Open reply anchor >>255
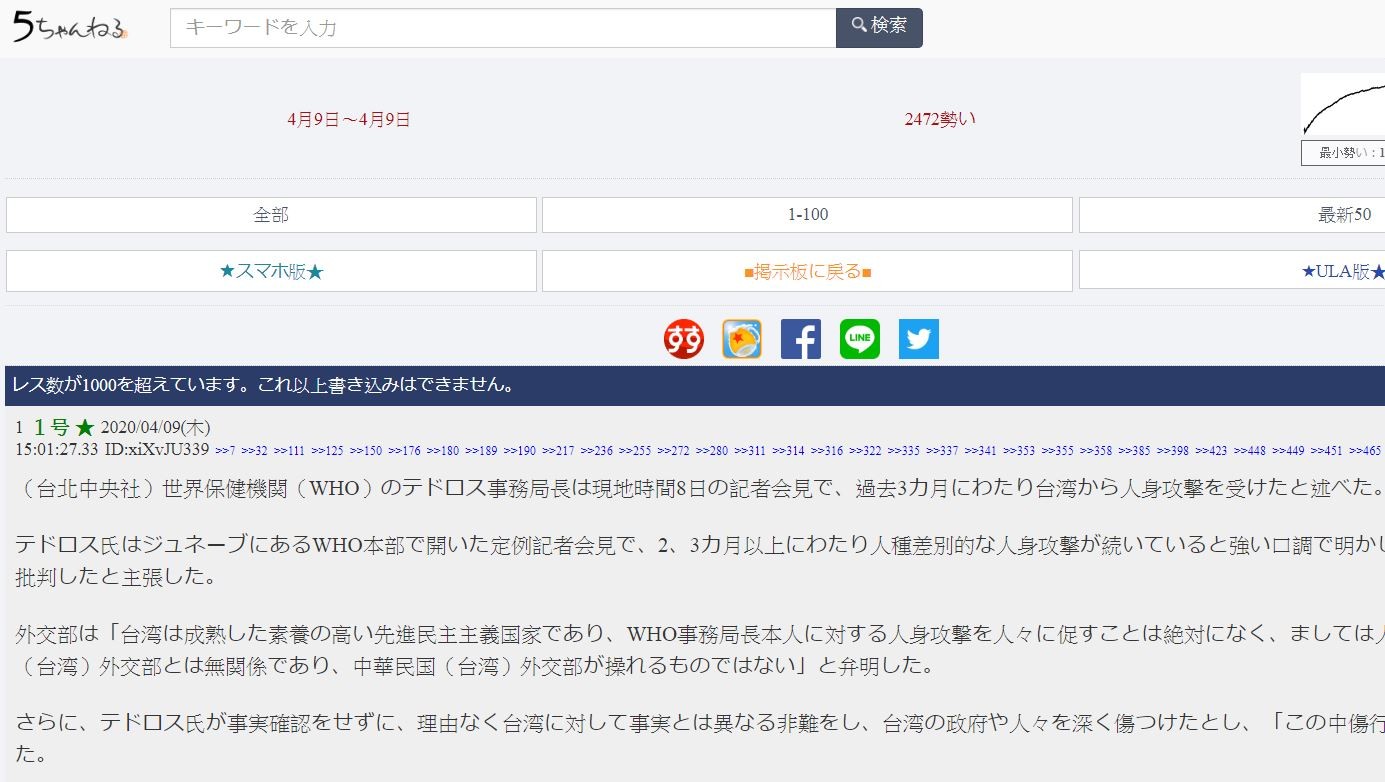Screen dimensions: 1385x782 point(635,450)
